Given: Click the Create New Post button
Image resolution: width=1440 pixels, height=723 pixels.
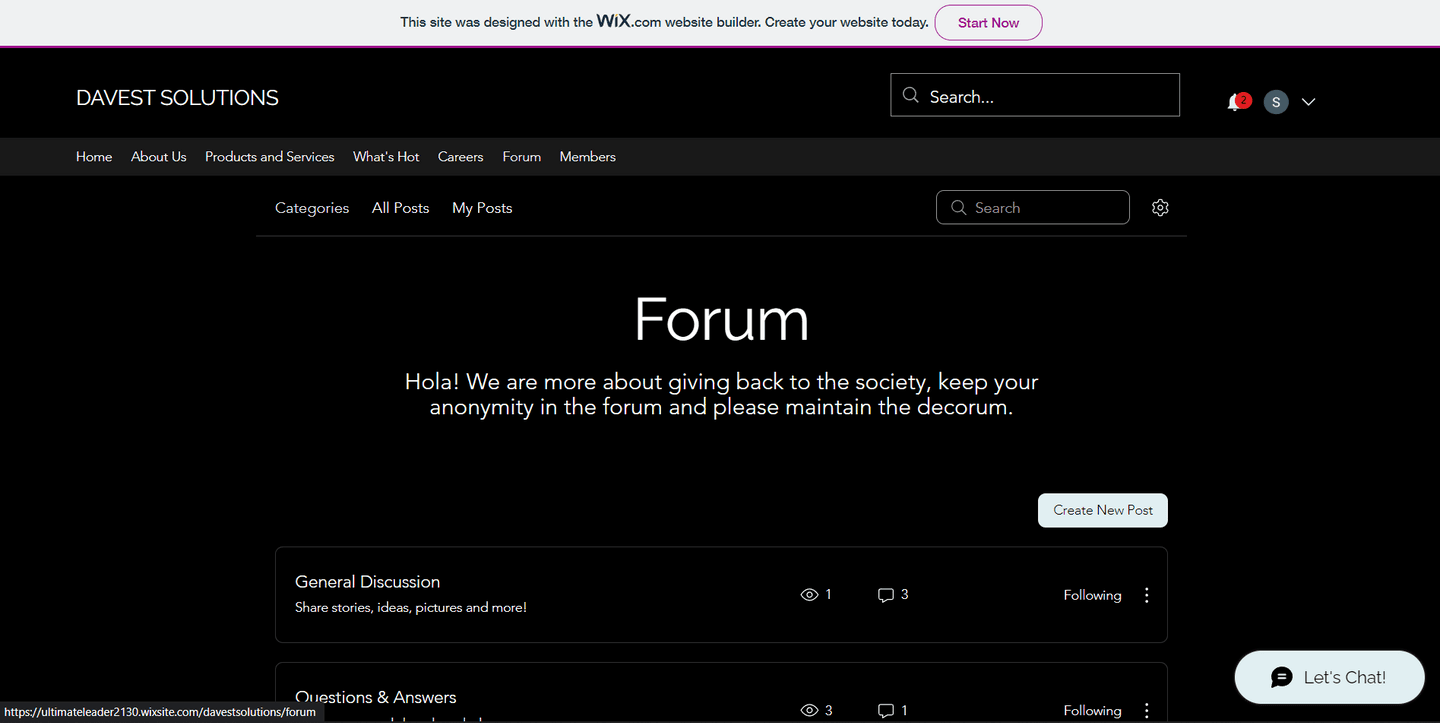Looking at the screenshot, I should click(1103, 510).
